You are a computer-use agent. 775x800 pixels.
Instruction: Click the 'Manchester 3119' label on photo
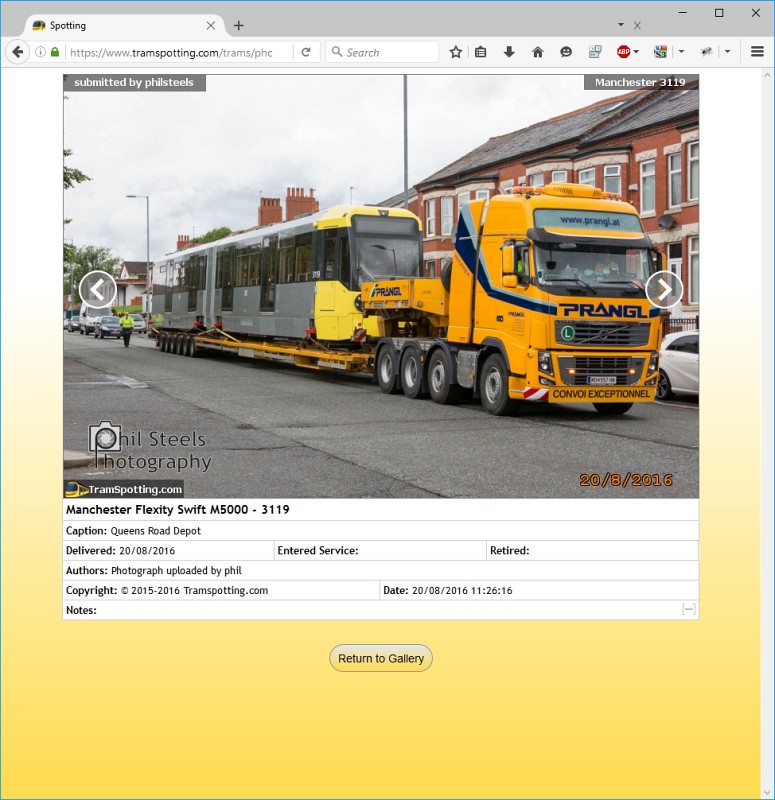(x=640, y=83)
